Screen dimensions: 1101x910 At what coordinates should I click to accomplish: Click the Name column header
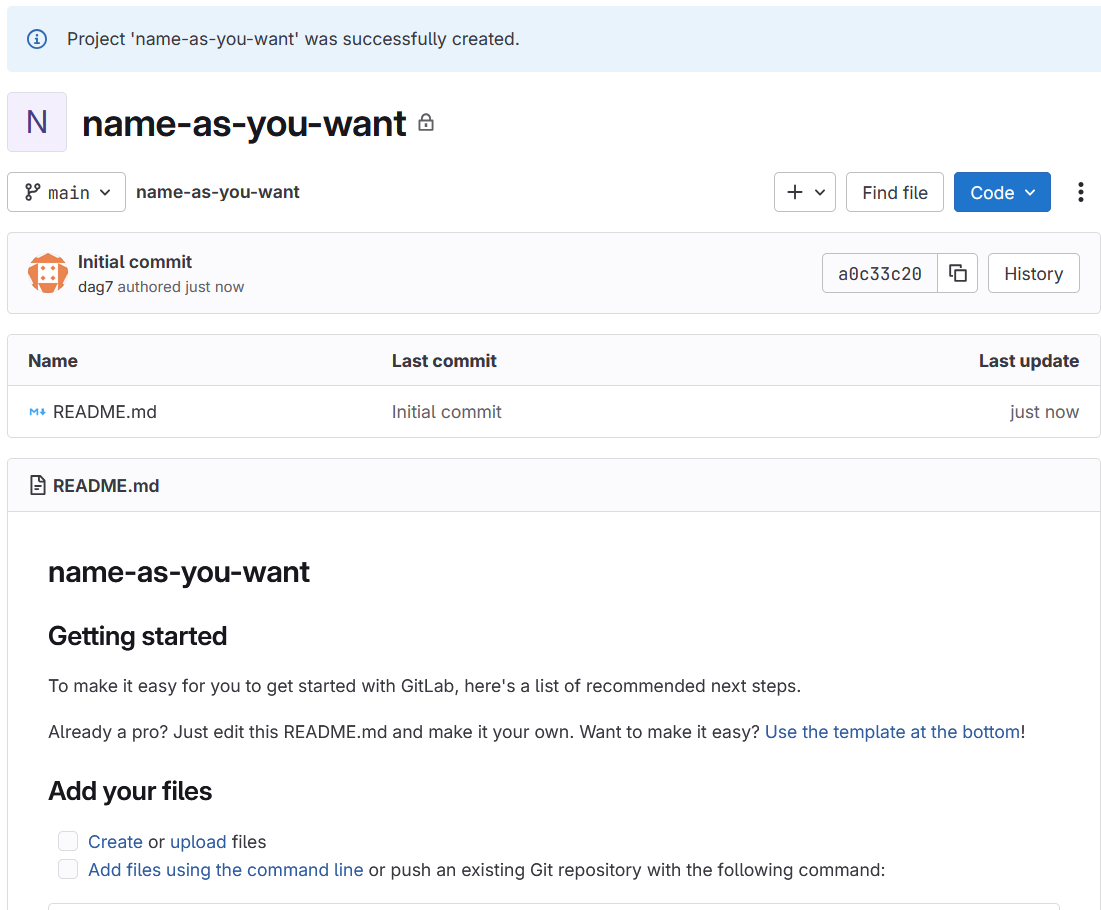(53, 361)
